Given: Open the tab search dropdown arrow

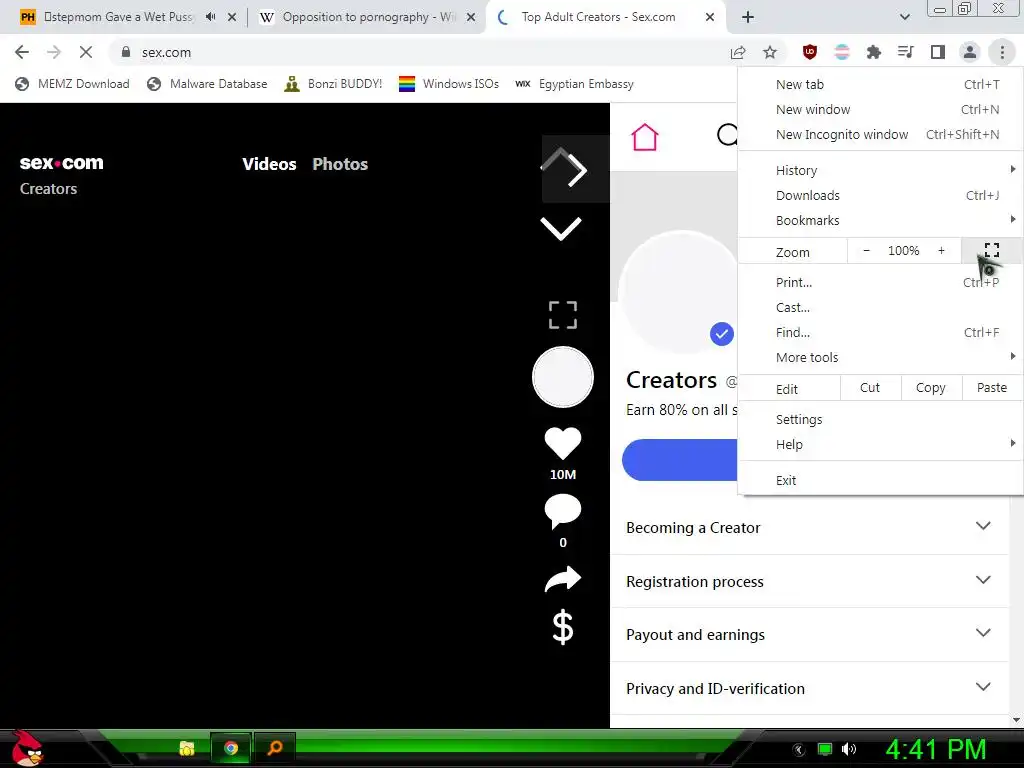Looking at the screenshot, I should click(904, 17).
